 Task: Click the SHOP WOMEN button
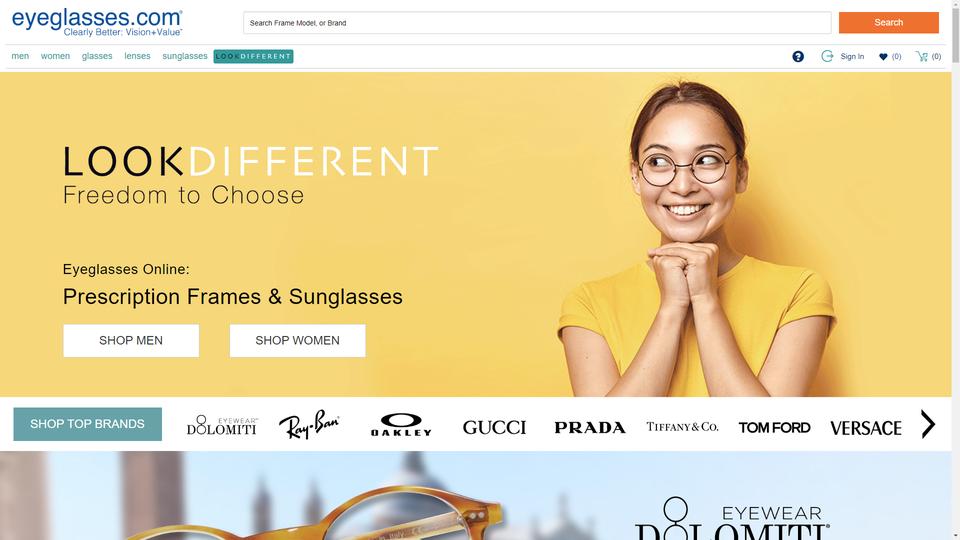[298, 340]
